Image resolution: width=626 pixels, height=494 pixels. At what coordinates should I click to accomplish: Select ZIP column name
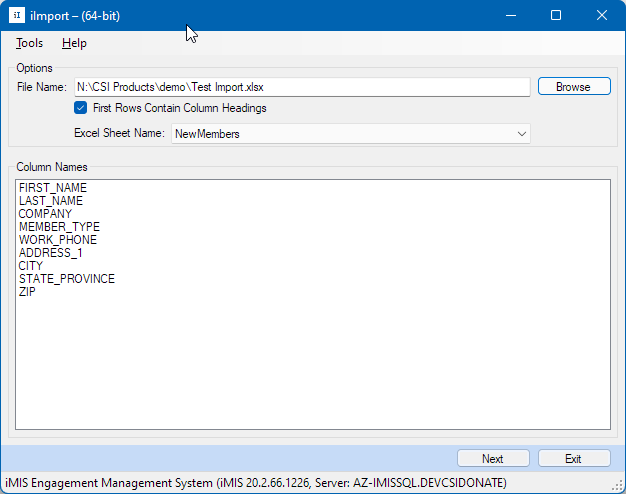coord(27,292)
